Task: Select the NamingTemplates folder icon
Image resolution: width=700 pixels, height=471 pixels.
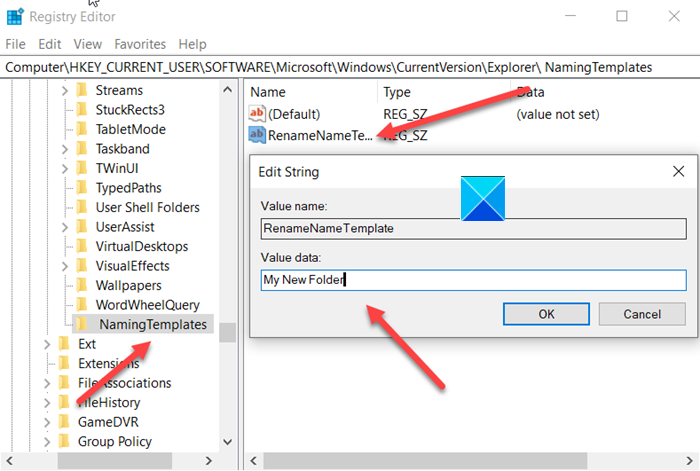Action: click(82, 325)
